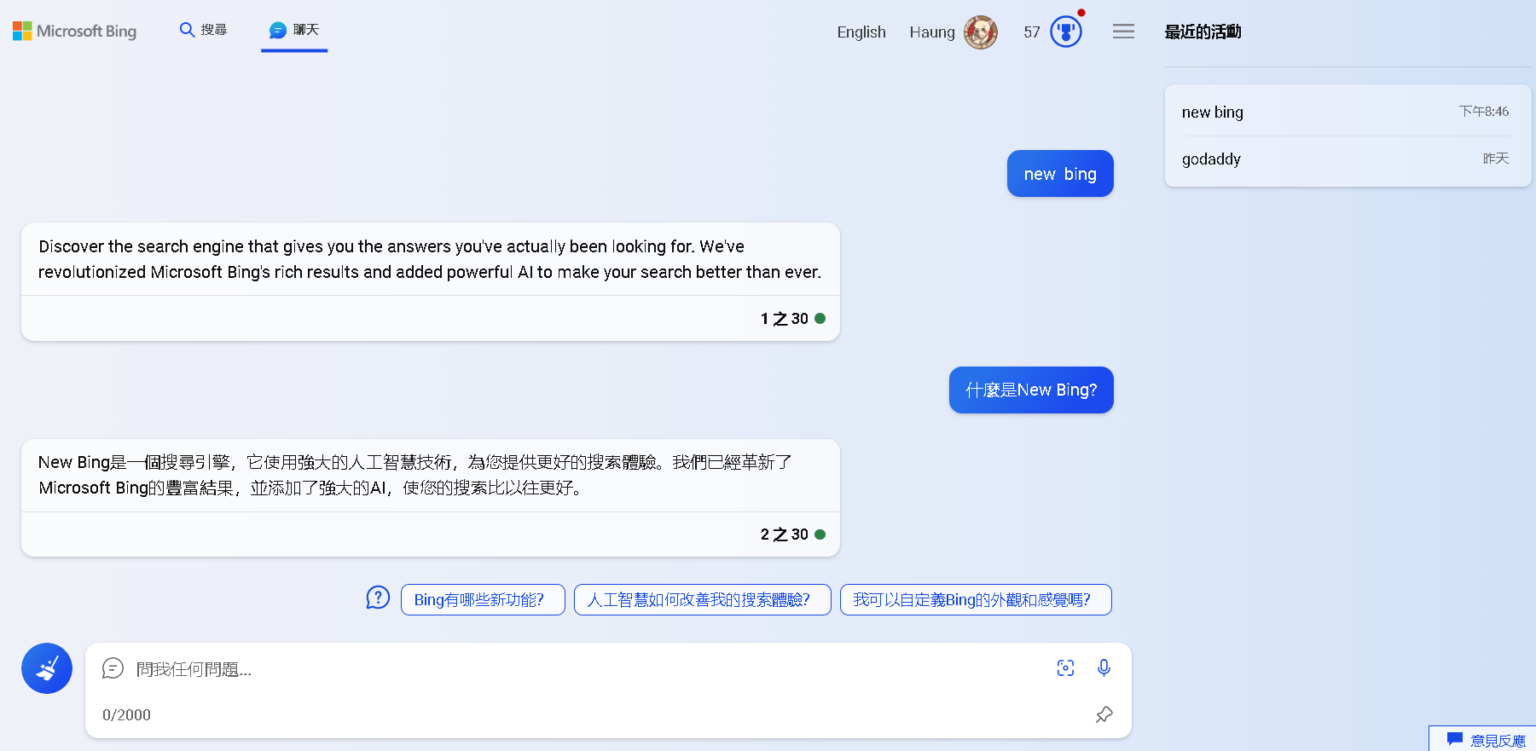The height and width of the screenshot is (751, 1536).
Task: Open the hamburger menu
Action: pos(1123,31)
